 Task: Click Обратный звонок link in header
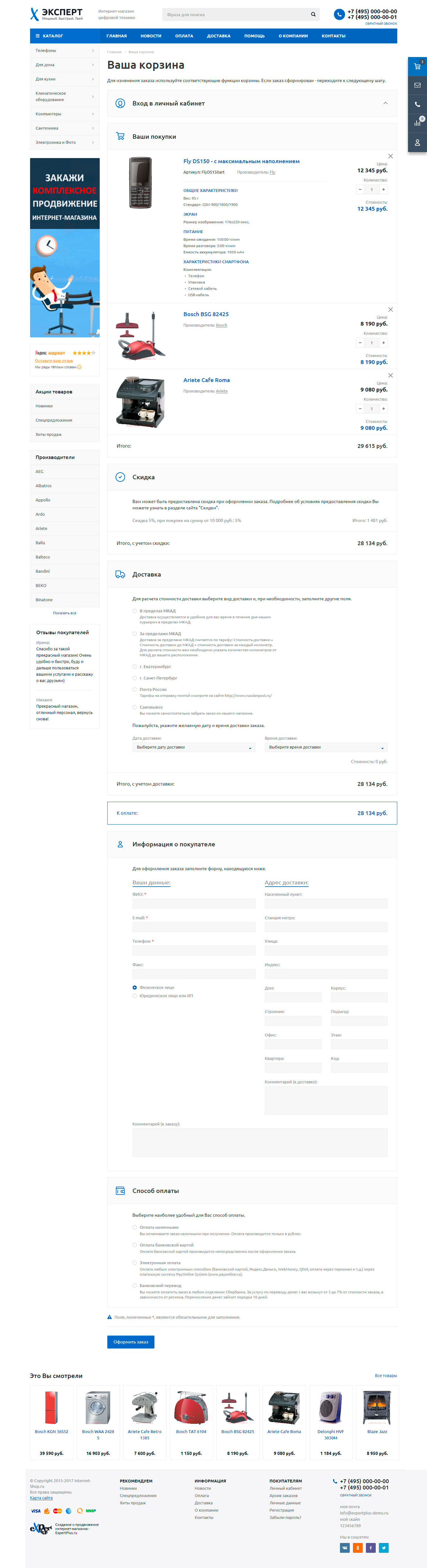tap(381, 24)
